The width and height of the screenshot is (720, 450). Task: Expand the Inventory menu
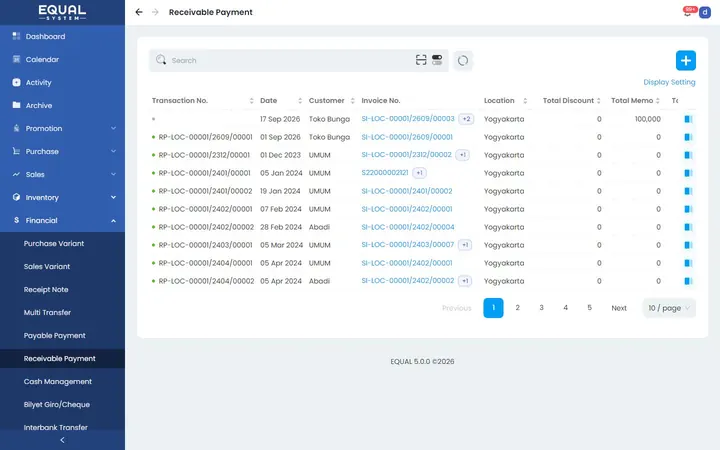62,197
